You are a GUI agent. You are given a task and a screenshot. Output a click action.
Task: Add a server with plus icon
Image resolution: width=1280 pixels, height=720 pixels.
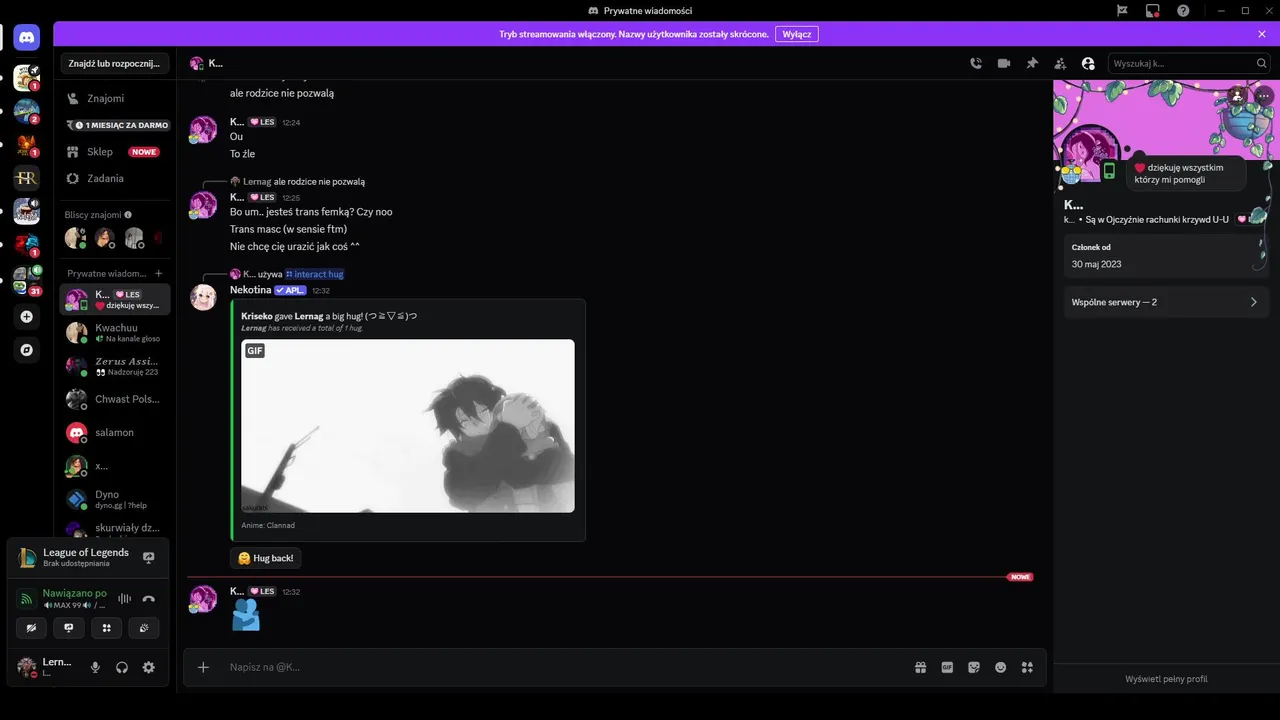[26, 316]
